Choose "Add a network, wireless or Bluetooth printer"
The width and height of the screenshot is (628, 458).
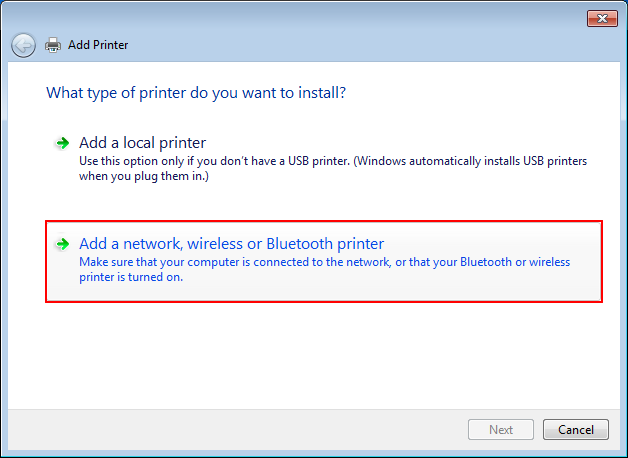[231, 244]
